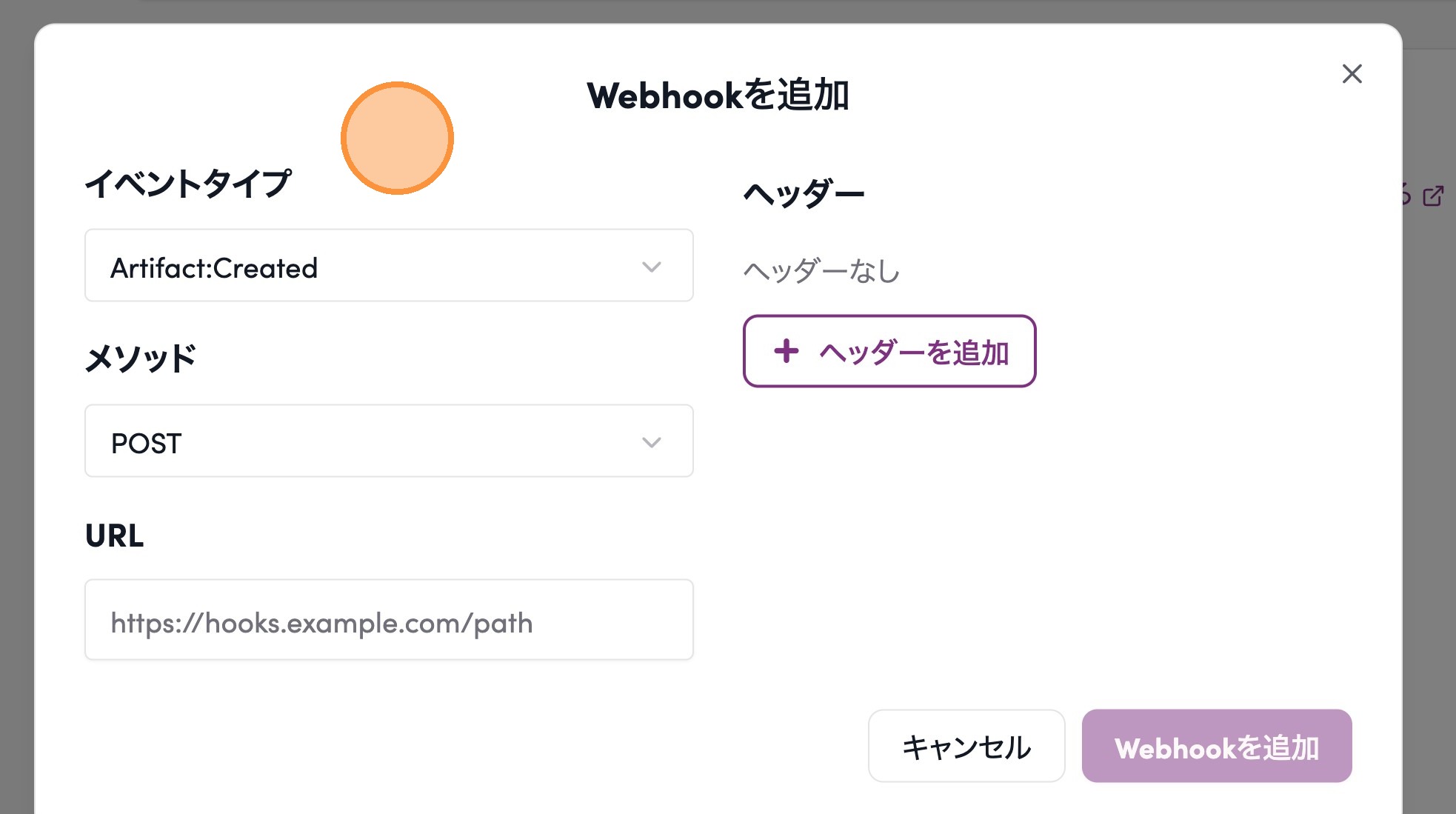Close the Webhook dialog with the X icon
This screenshot has width=1456, height=814.
[1352, 74]
